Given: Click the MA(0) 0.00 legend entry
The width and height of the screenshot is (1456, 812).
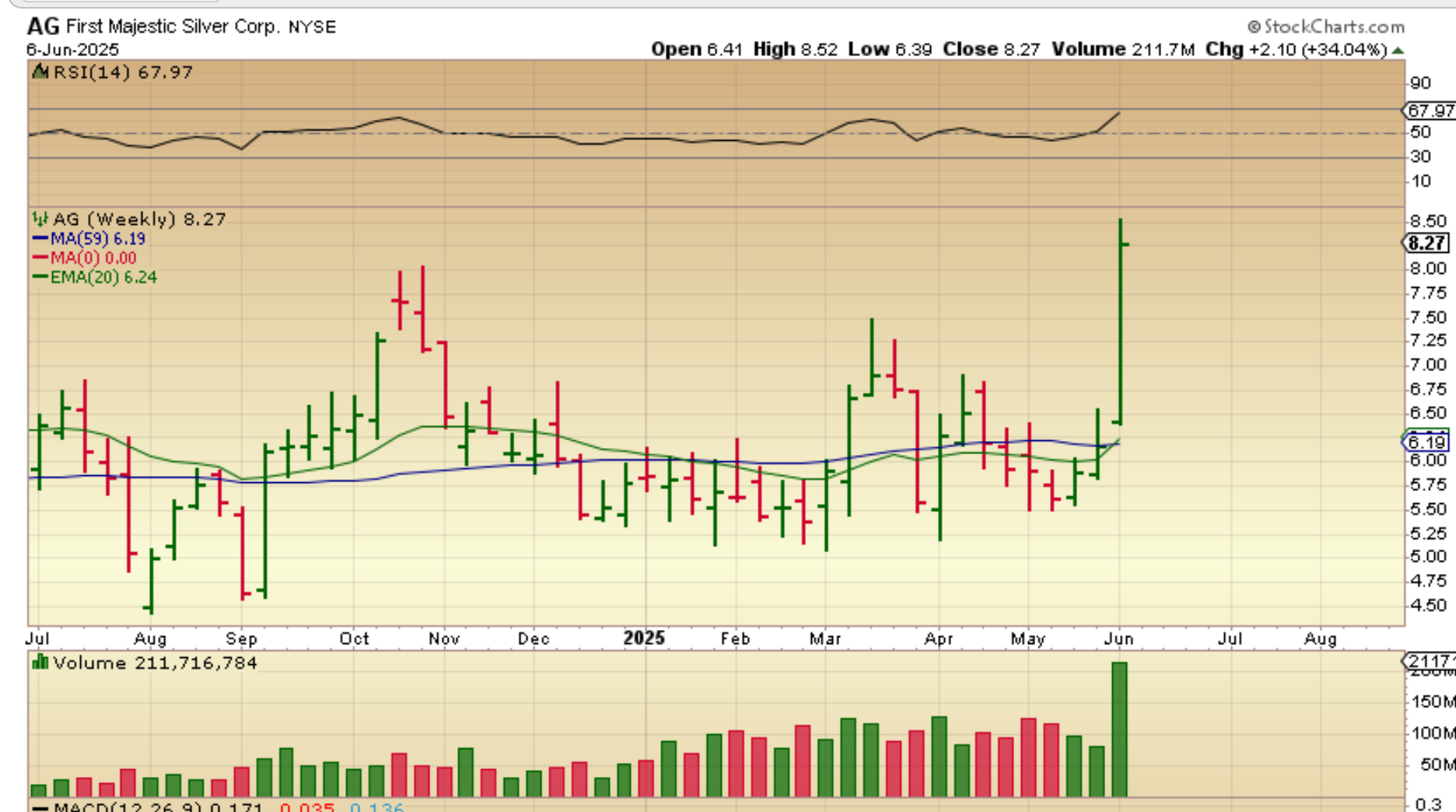Looking at the screenshot, I should (x=93, y=257).
